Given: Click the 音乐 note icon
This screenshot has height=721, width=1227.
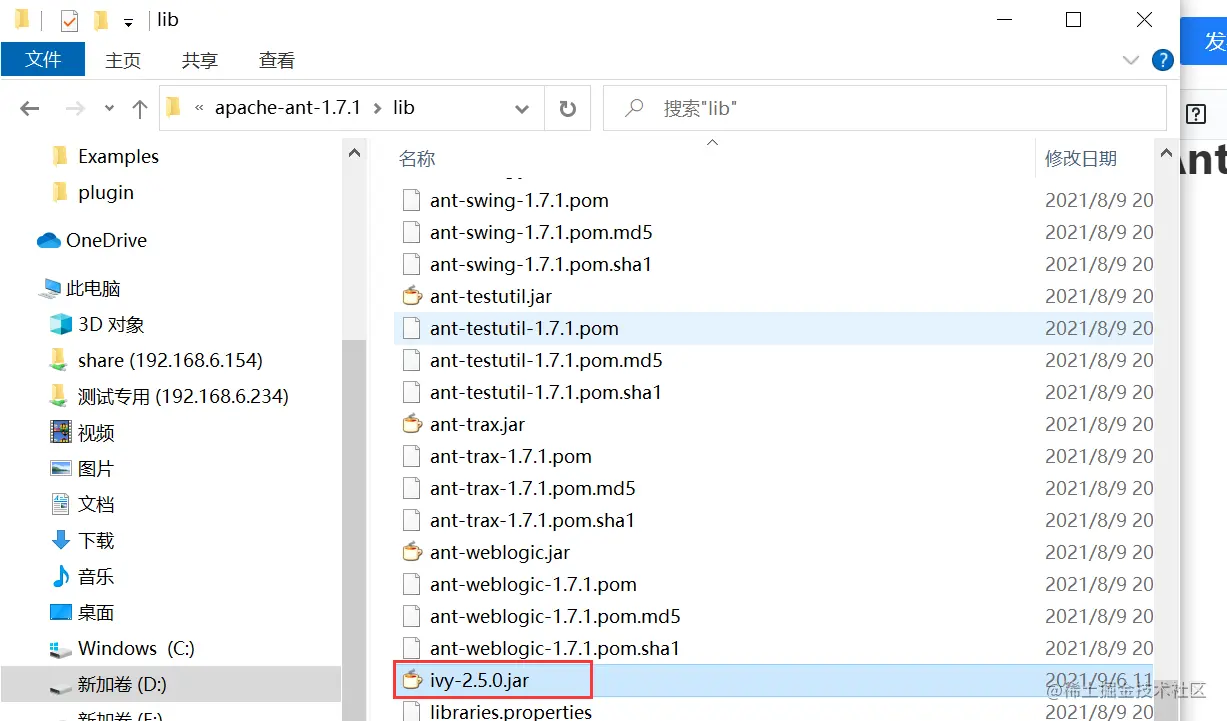Looking at the screenshot, I should (61, 576).
